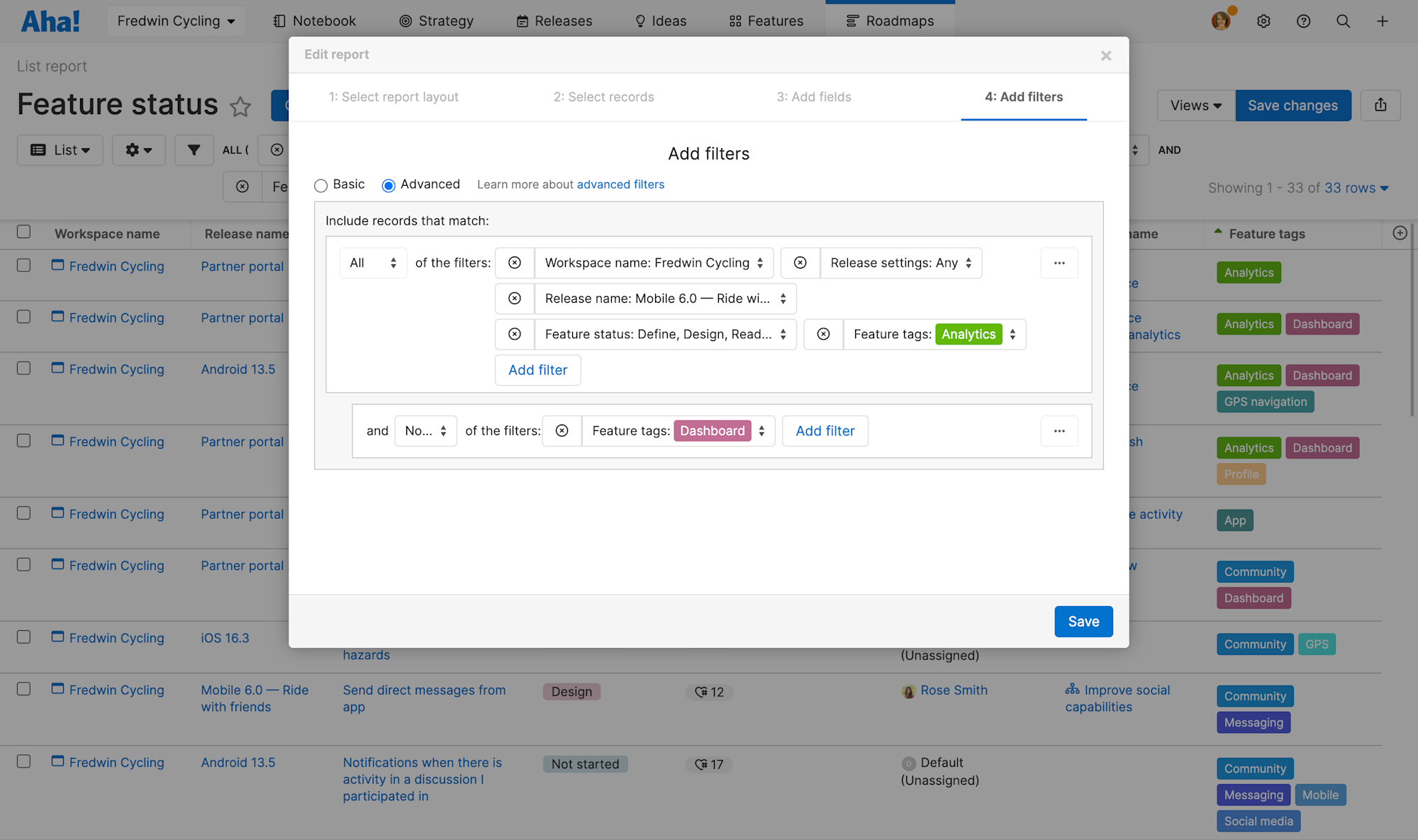Remove the Workspace name filter

tap(515, 263)
